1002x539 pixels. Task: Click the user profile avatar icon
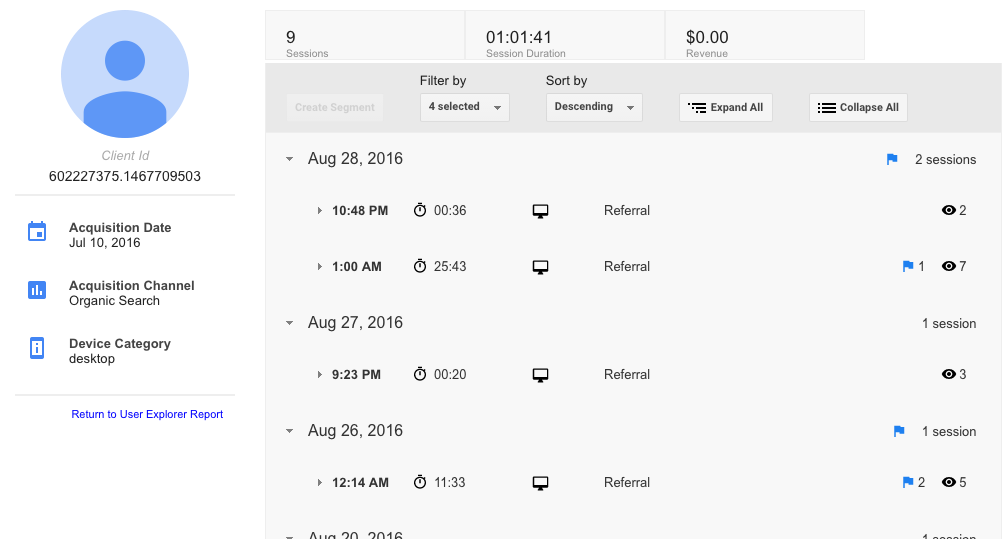(x=125, y=76)
